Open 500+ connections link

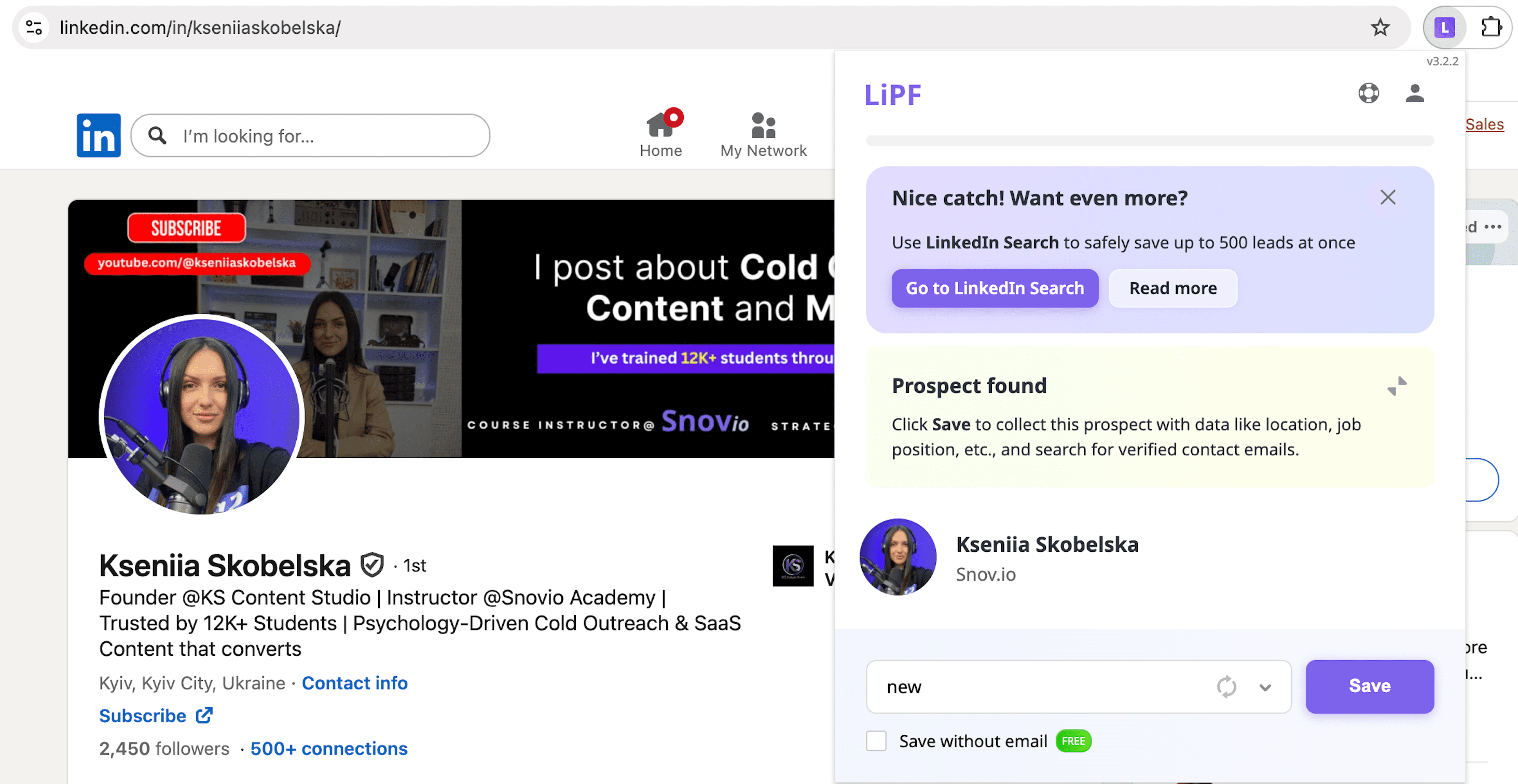328,749
